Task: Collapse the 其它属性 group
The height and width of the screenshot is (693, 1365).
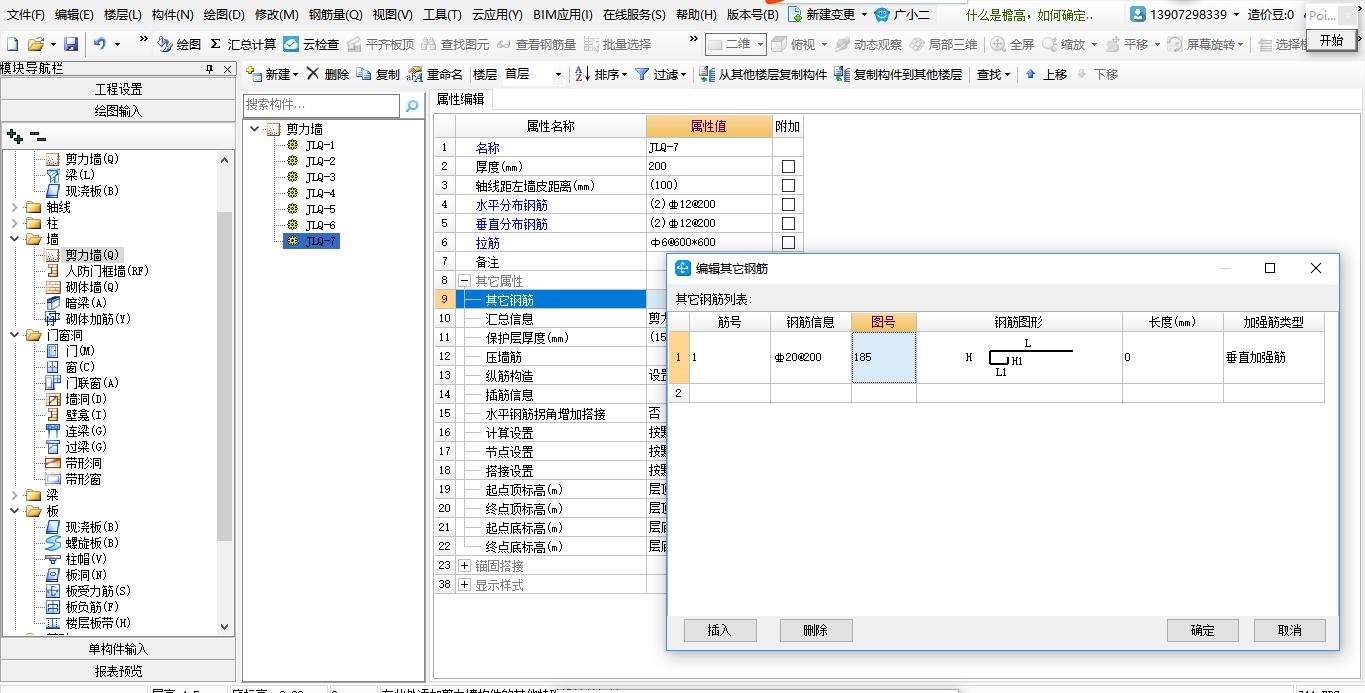Action: tap(464, 281)
